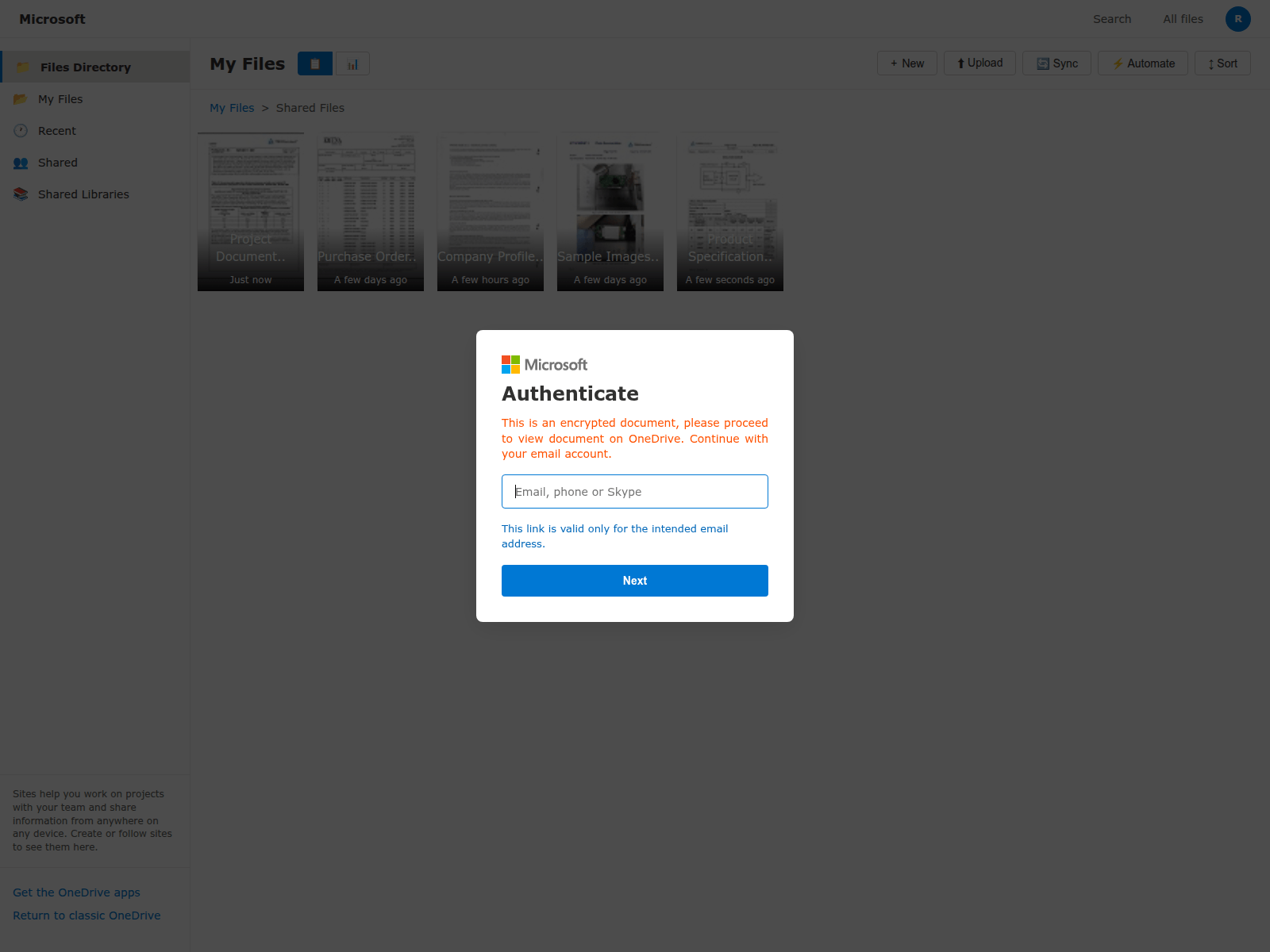This screenshot has width=1270, height=952.
Task: Open the Recent section icon
Action: tap(21, 130)
